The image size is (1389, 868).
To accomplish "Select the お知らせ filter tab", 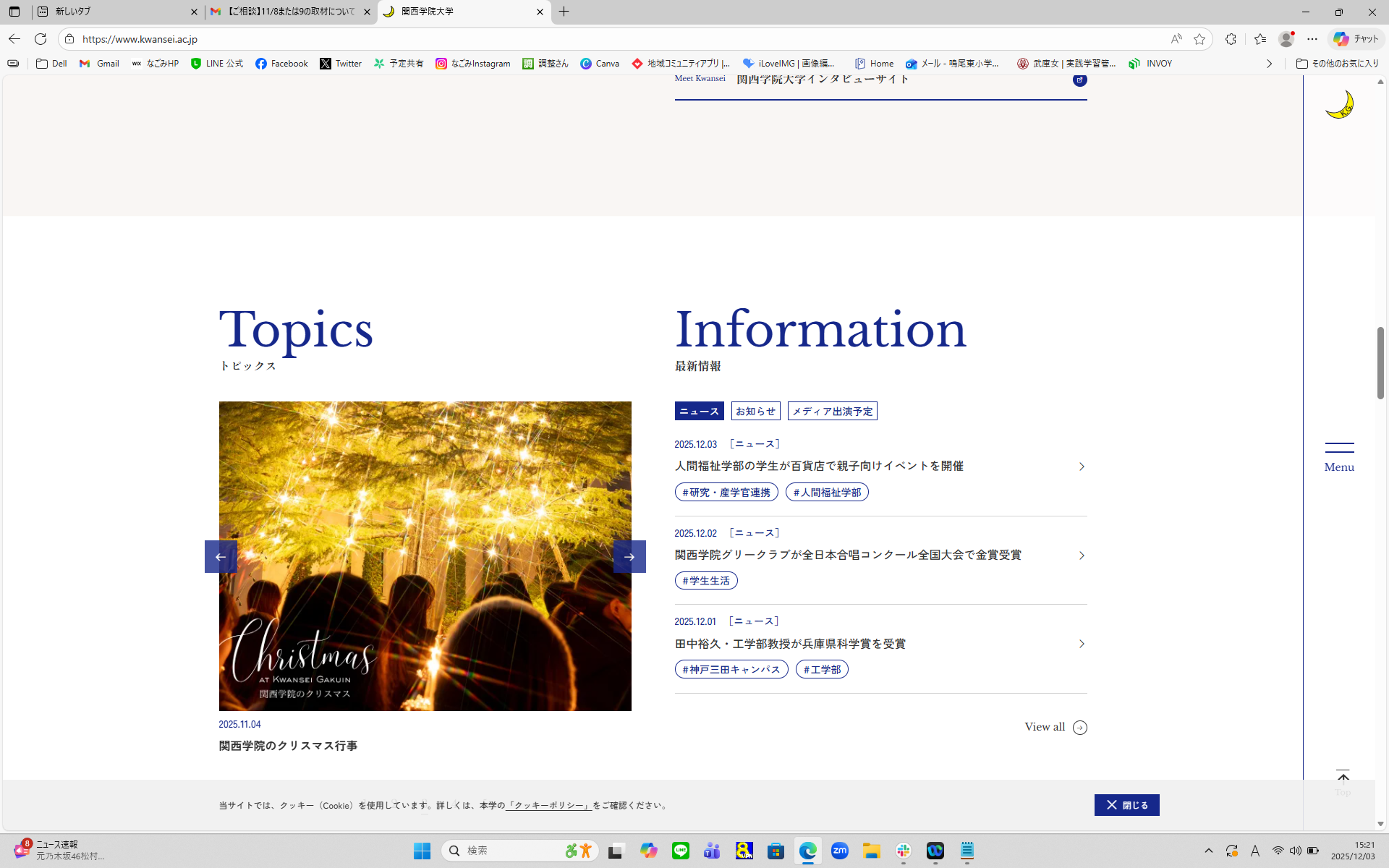I will 755,411.
